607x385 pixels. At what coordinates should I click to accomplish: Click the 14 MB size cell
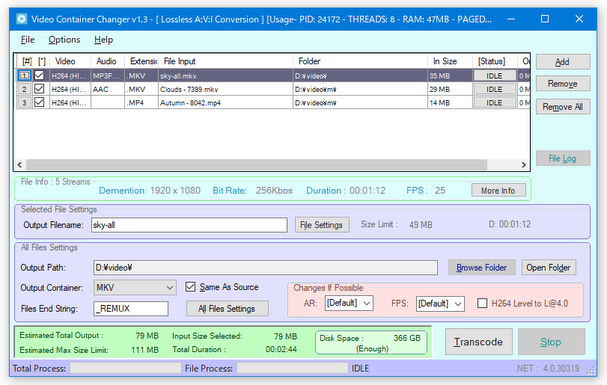[x=450, y=103]
